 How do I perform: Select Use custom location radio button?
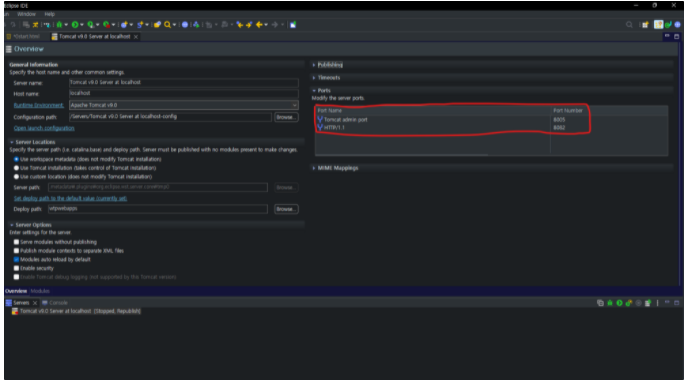[x=16, y=177]
